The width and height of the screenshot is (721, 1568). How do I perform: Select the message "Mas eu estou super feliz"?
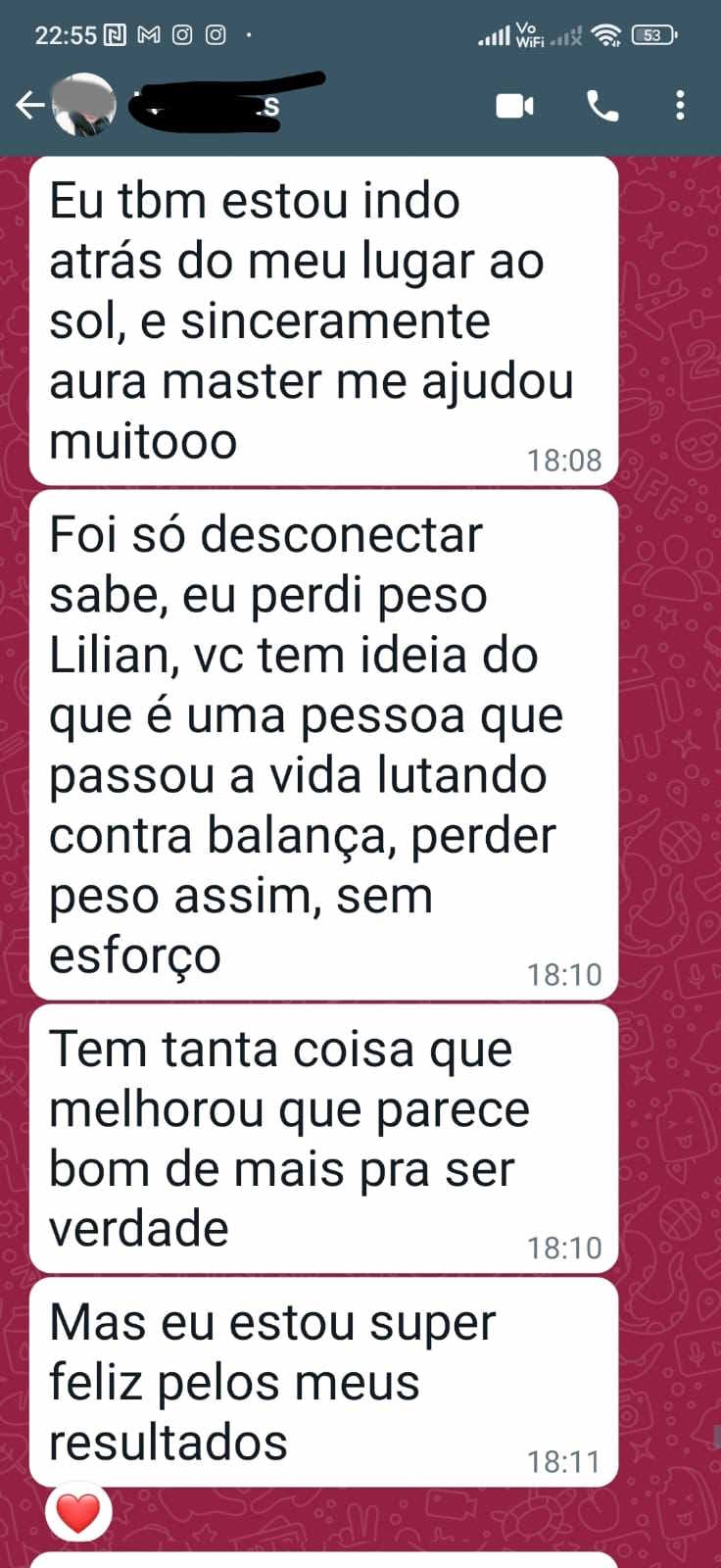[x=324, y=1382]
